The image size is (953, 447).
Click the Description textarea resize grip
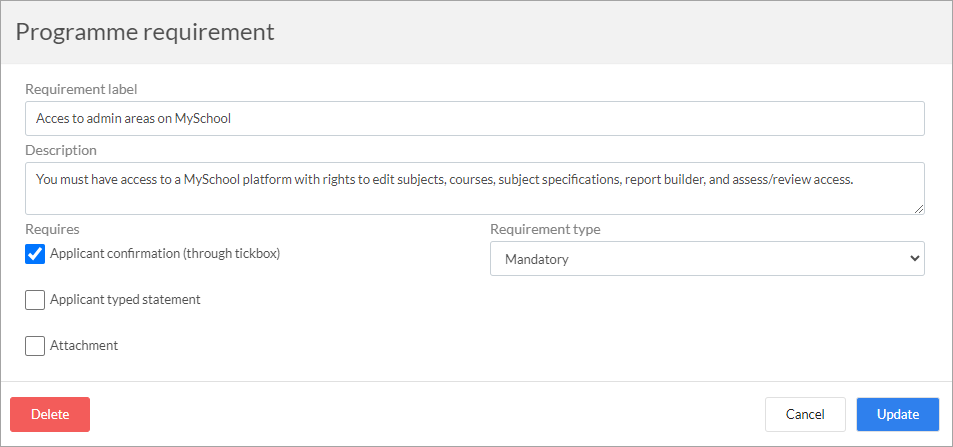point(919,209)
